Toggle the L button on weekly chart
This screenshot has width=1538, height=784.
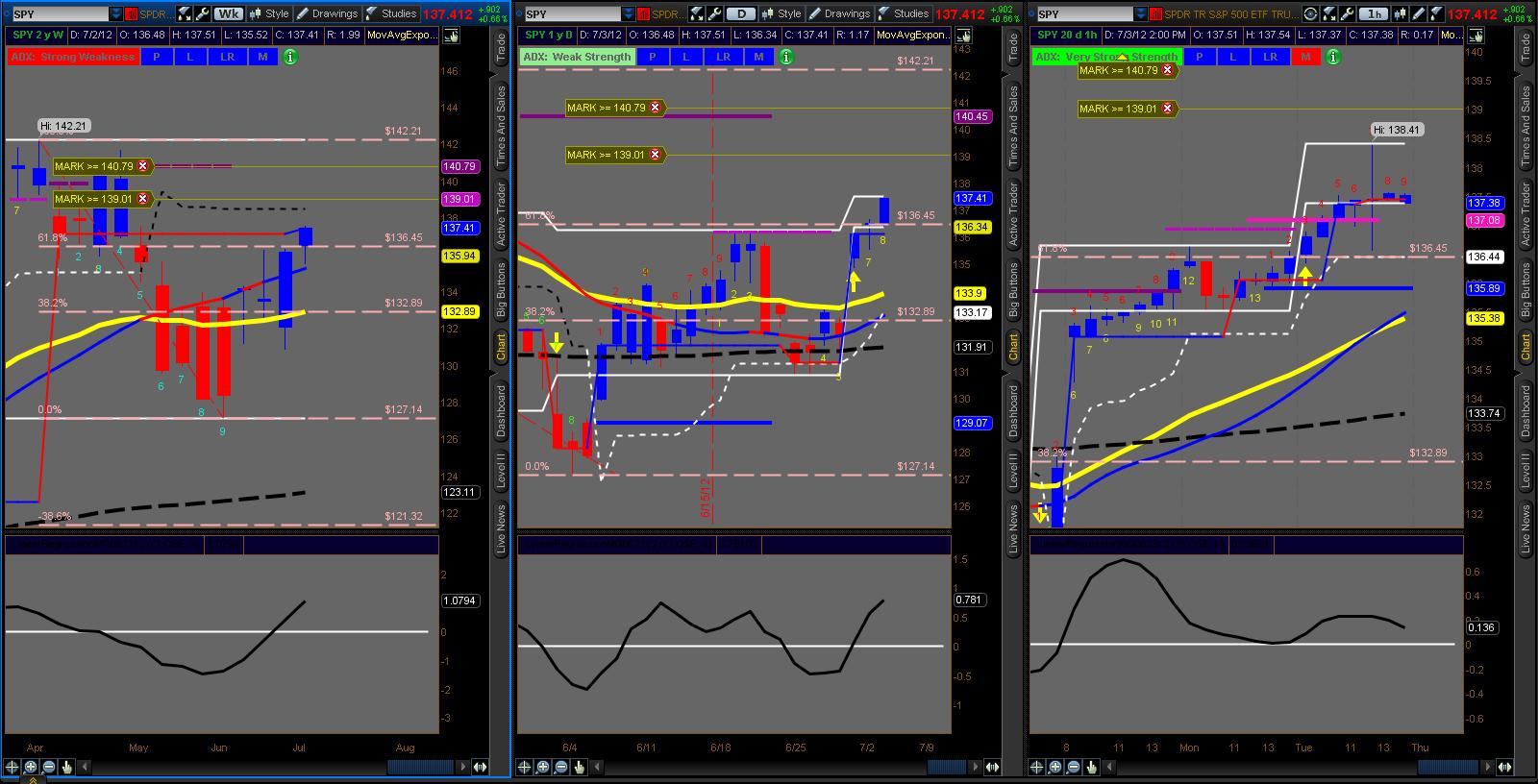(189, 57)
